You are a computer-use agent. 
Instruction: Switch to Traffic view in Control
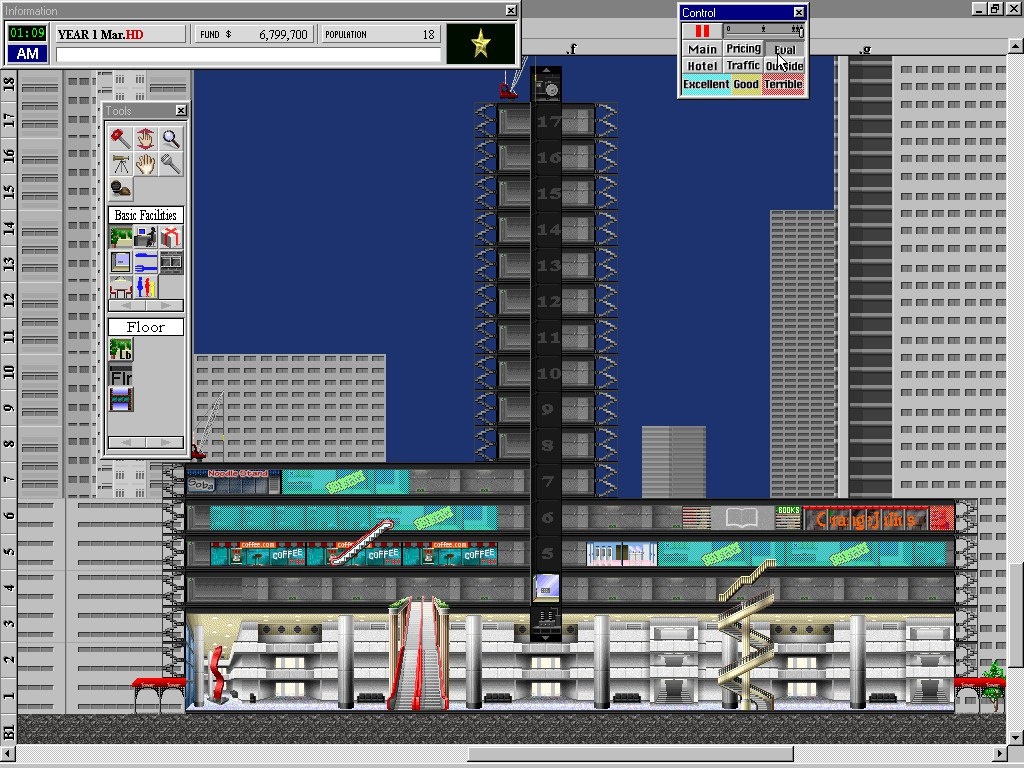tap(743, 65)
